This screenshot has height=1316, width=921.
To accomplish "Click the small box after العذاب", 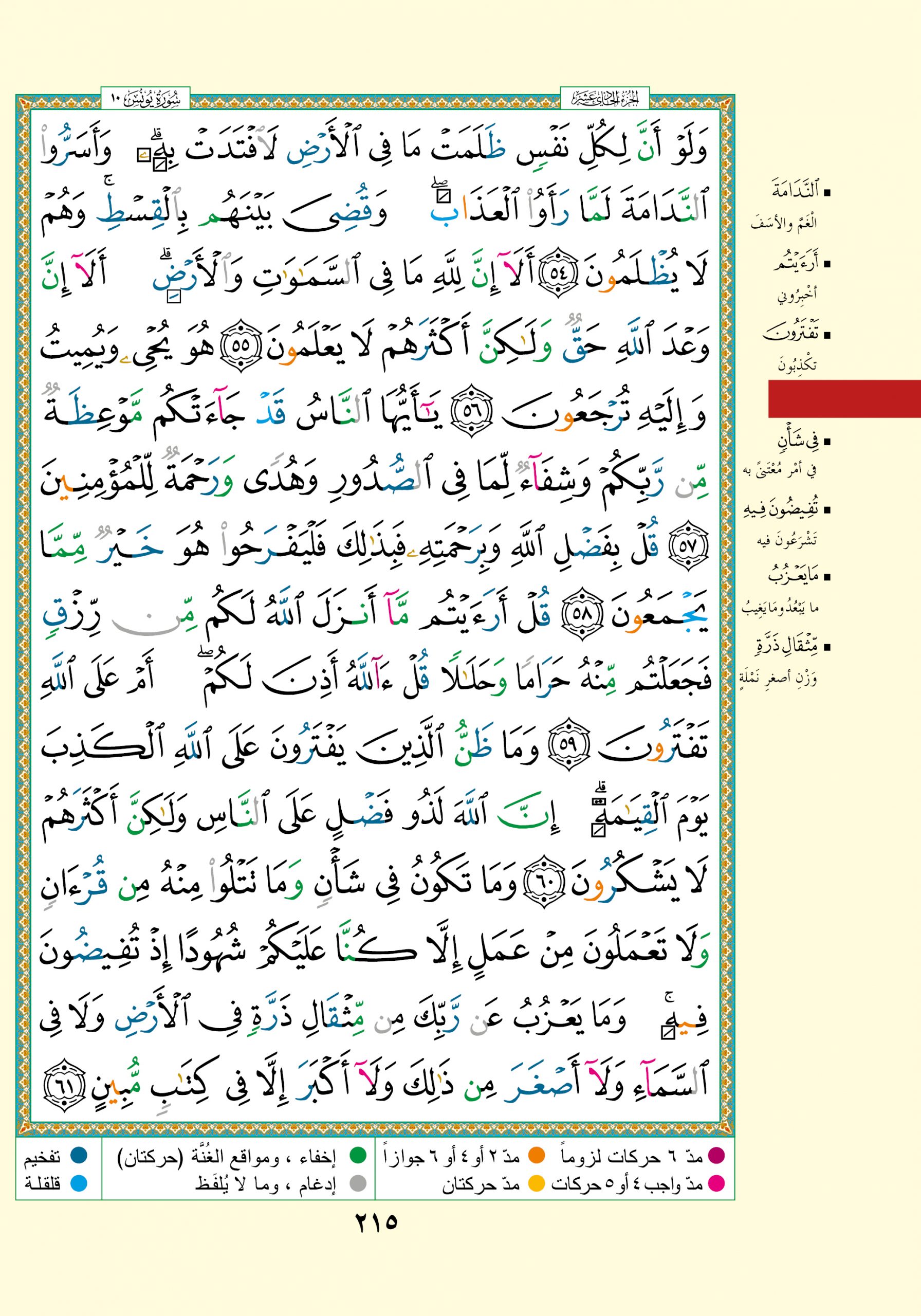I will [443, 196].
